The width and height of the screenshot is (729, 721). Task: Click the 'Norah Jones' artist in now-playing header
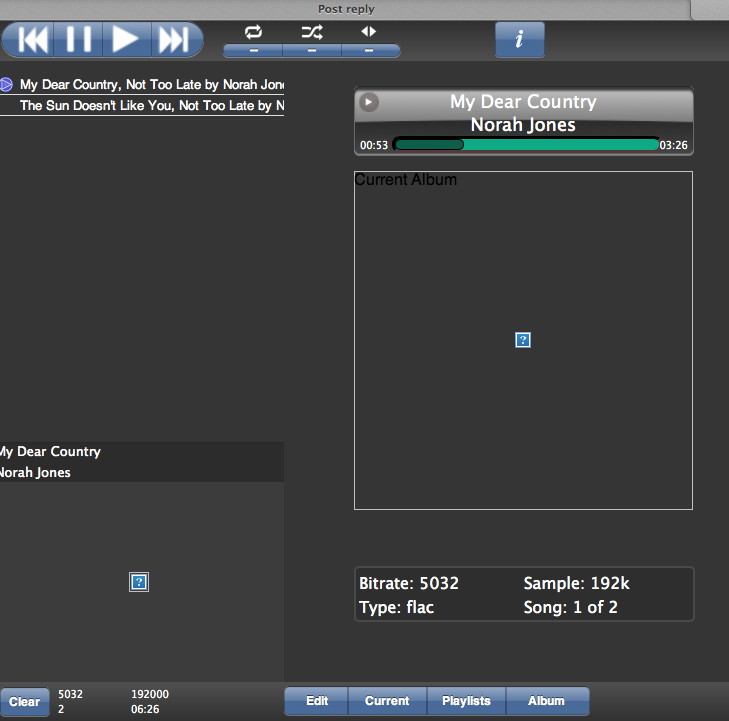(x=523, y=125)
